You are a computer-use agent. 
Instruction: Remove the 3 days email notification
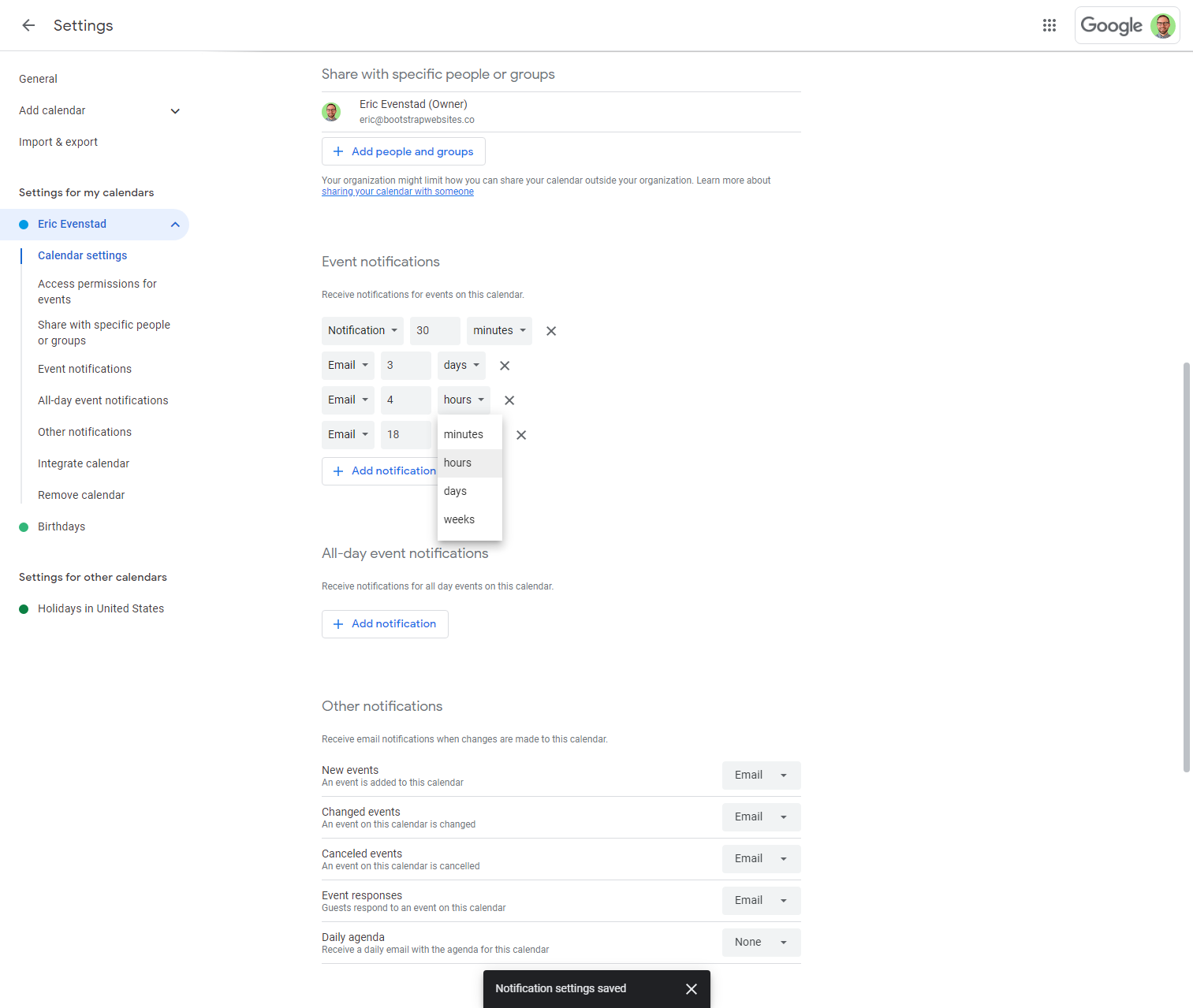point(505,366)
